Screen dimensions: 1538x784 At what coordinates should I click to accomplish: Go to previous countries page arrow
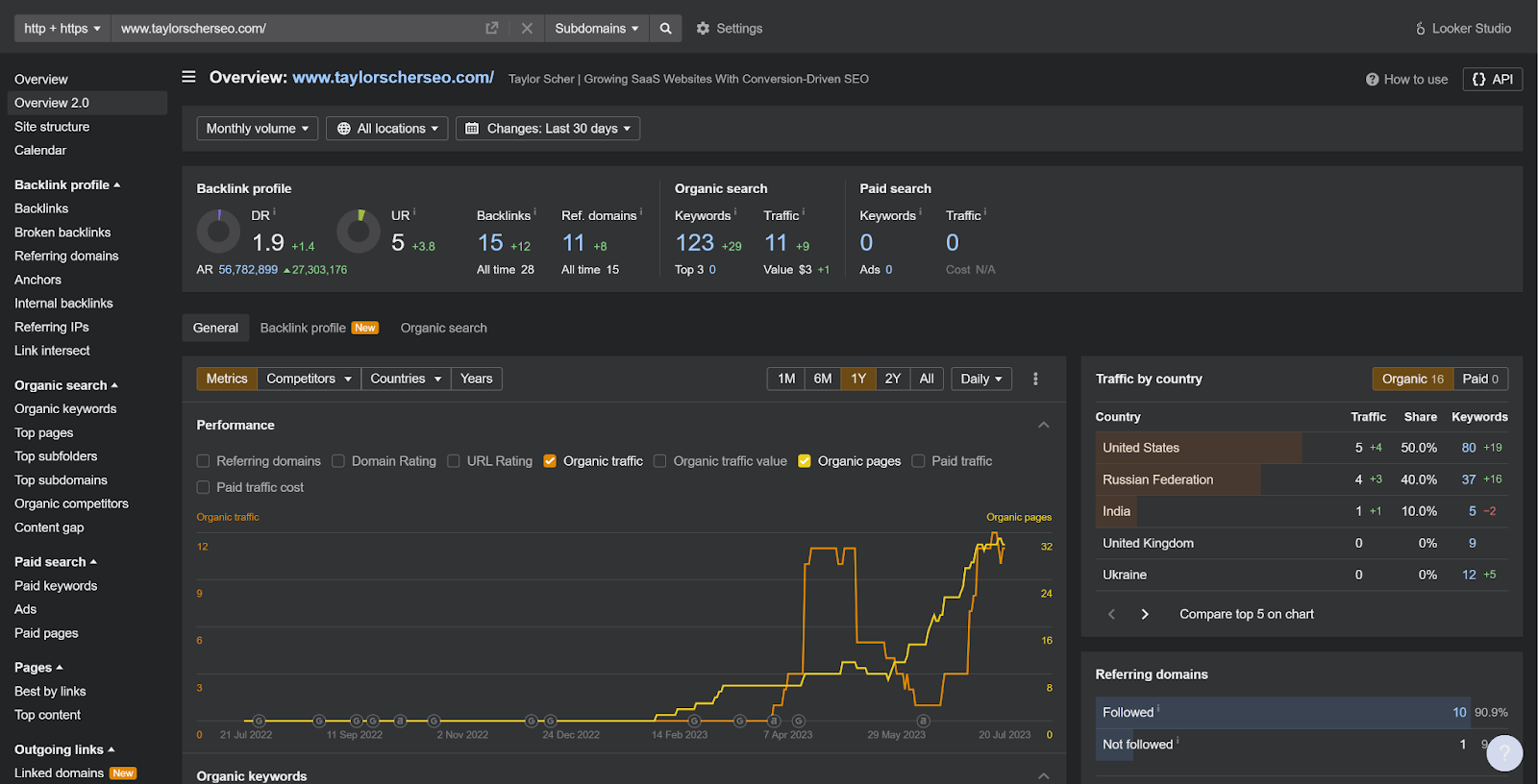[1111, 614]
